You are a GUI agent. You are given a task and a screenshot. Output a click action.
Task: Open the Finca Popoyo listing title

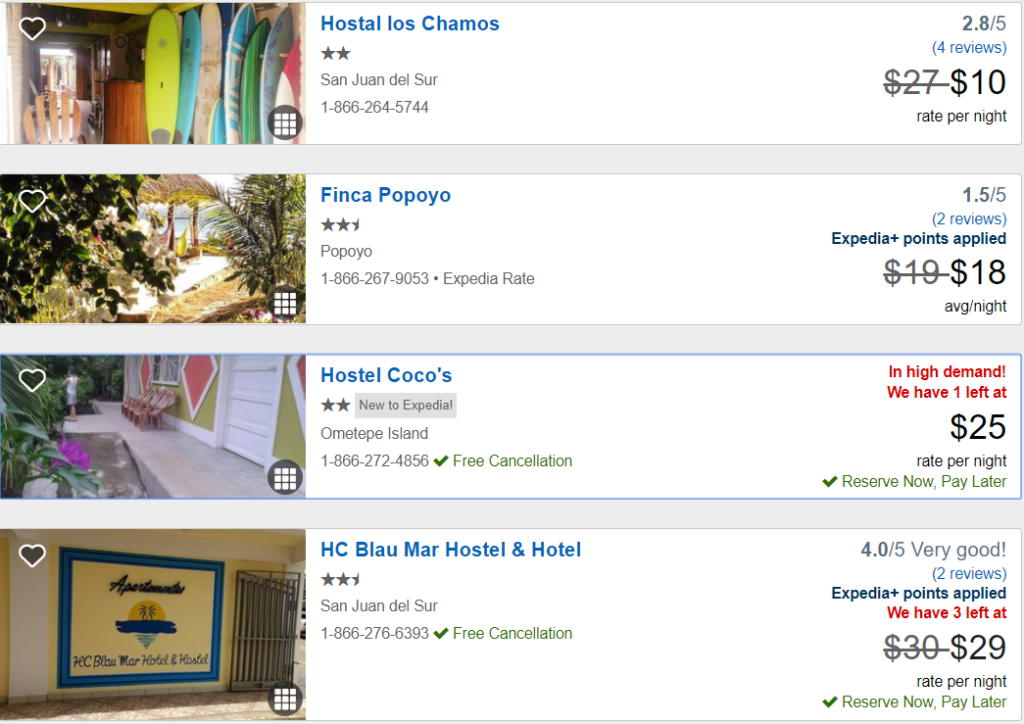(385, 195)
